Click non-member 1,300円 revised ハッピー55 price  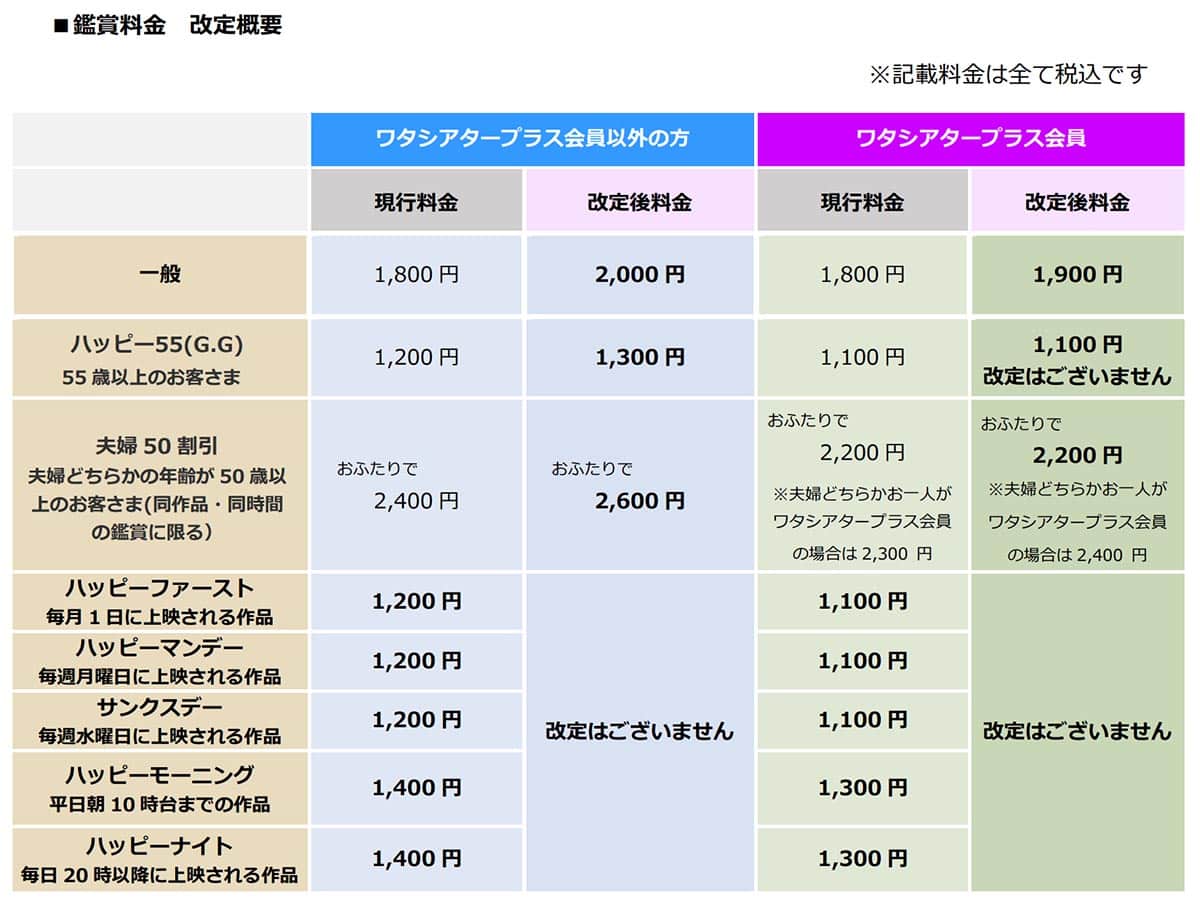tap(640, 357)
